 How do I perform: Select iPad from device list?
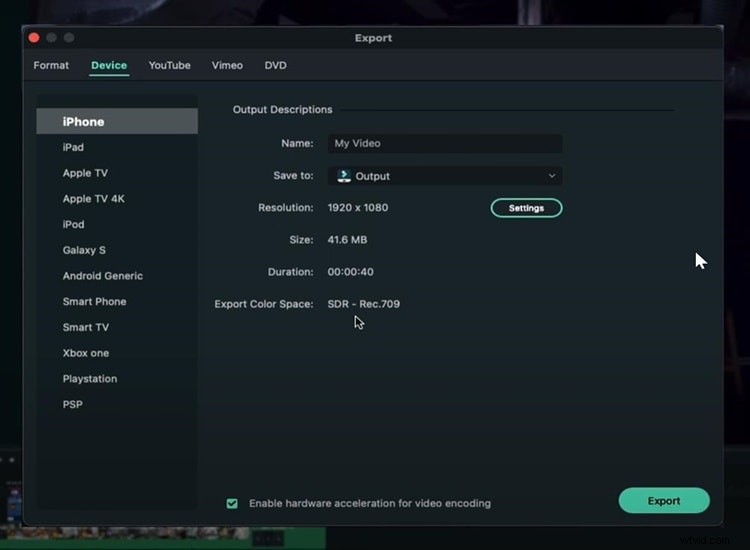(73, 147)
